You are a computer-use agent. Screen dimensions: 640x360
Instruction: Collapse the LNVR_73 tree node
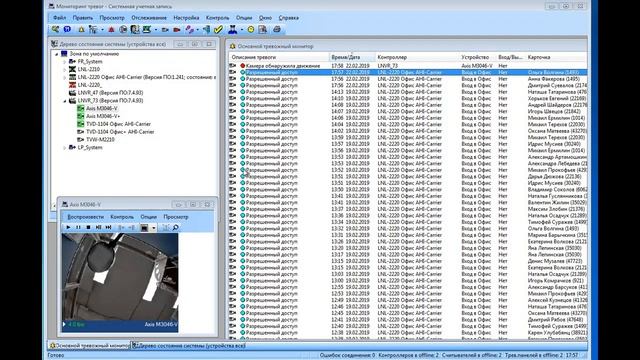click(64, 101)
